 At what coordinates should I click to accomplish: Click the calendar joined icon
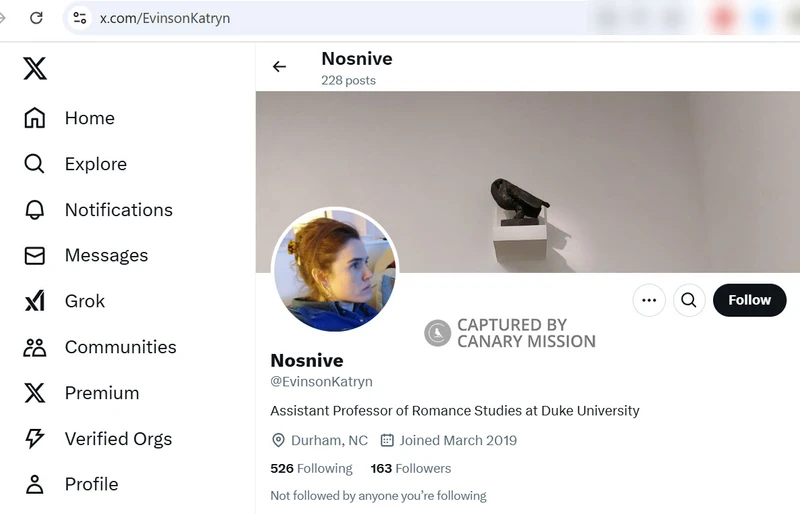pyautogui.click(x=387, y=440)
